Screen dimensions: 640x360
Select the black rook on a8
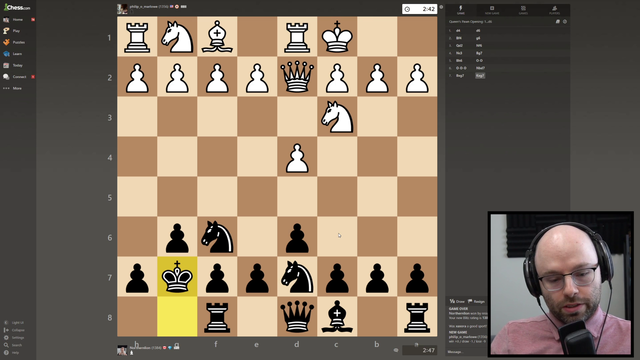[x=417, y=317]
